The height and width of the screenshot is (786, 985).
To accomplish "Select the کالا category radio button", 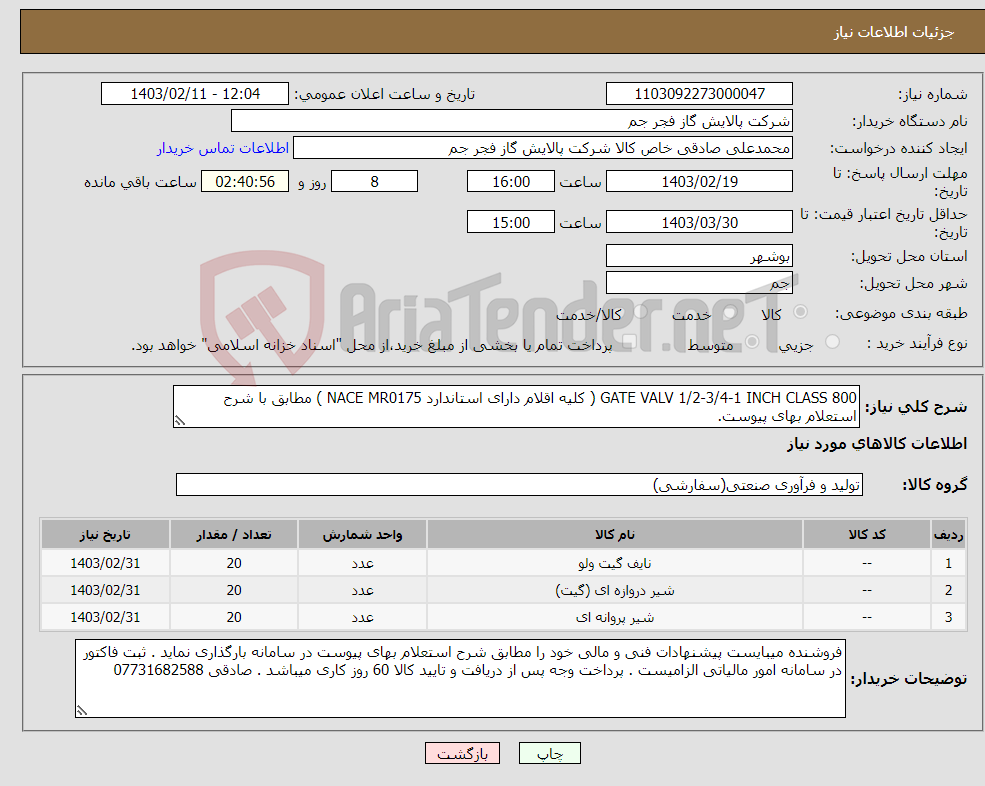I will click(x=800, y=312).
